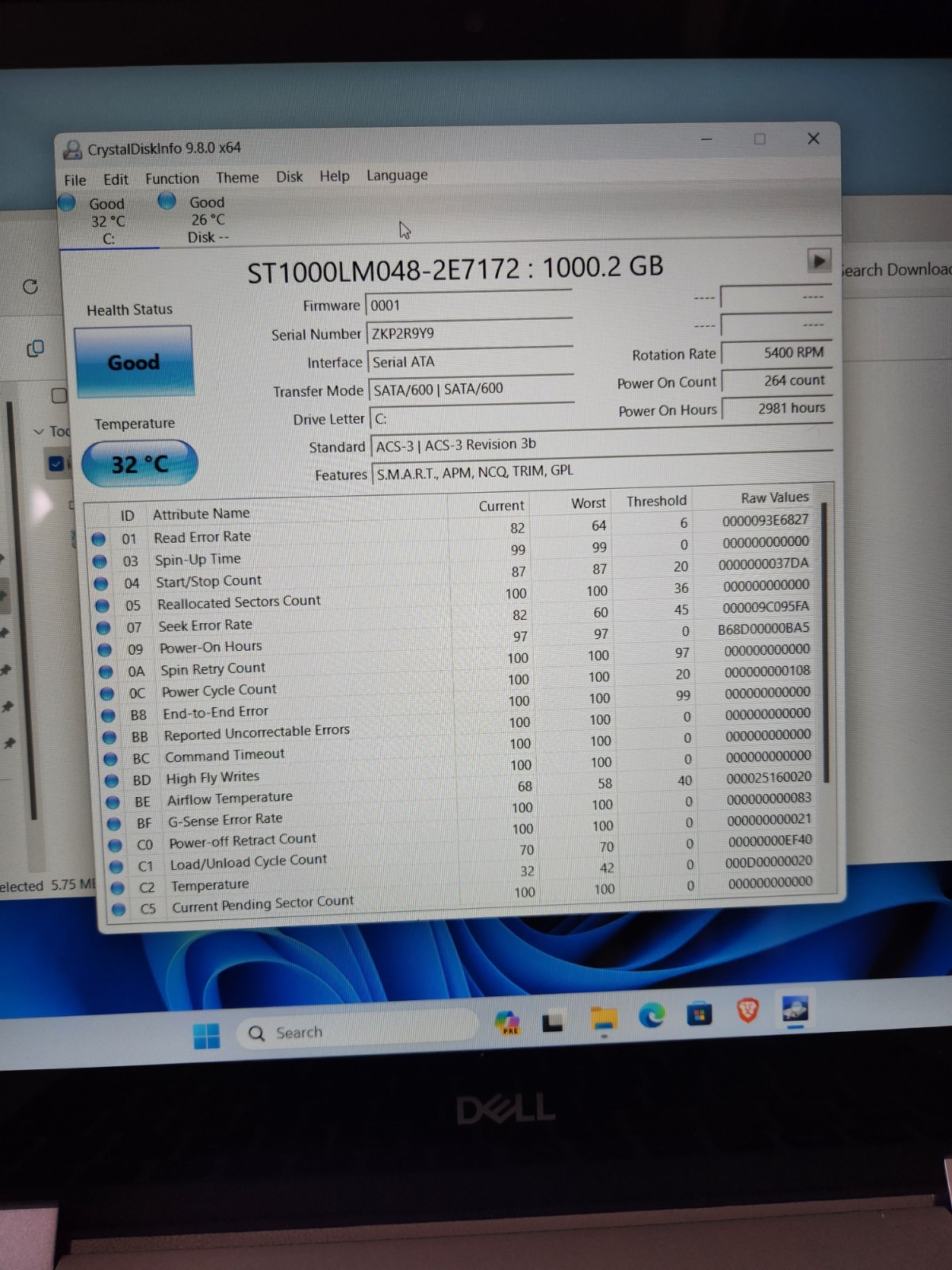Open the Function menu
Screen dimensions: 952x1270
172,179
